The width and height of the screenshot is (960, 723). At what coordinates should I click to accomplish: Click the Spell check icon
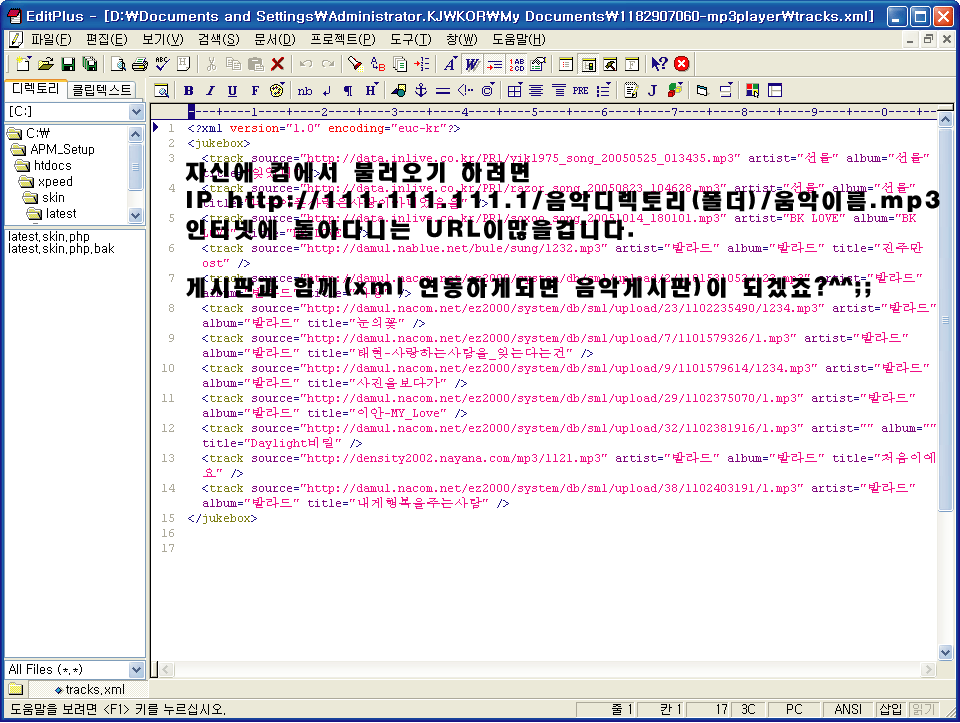(x=162, y=64)
